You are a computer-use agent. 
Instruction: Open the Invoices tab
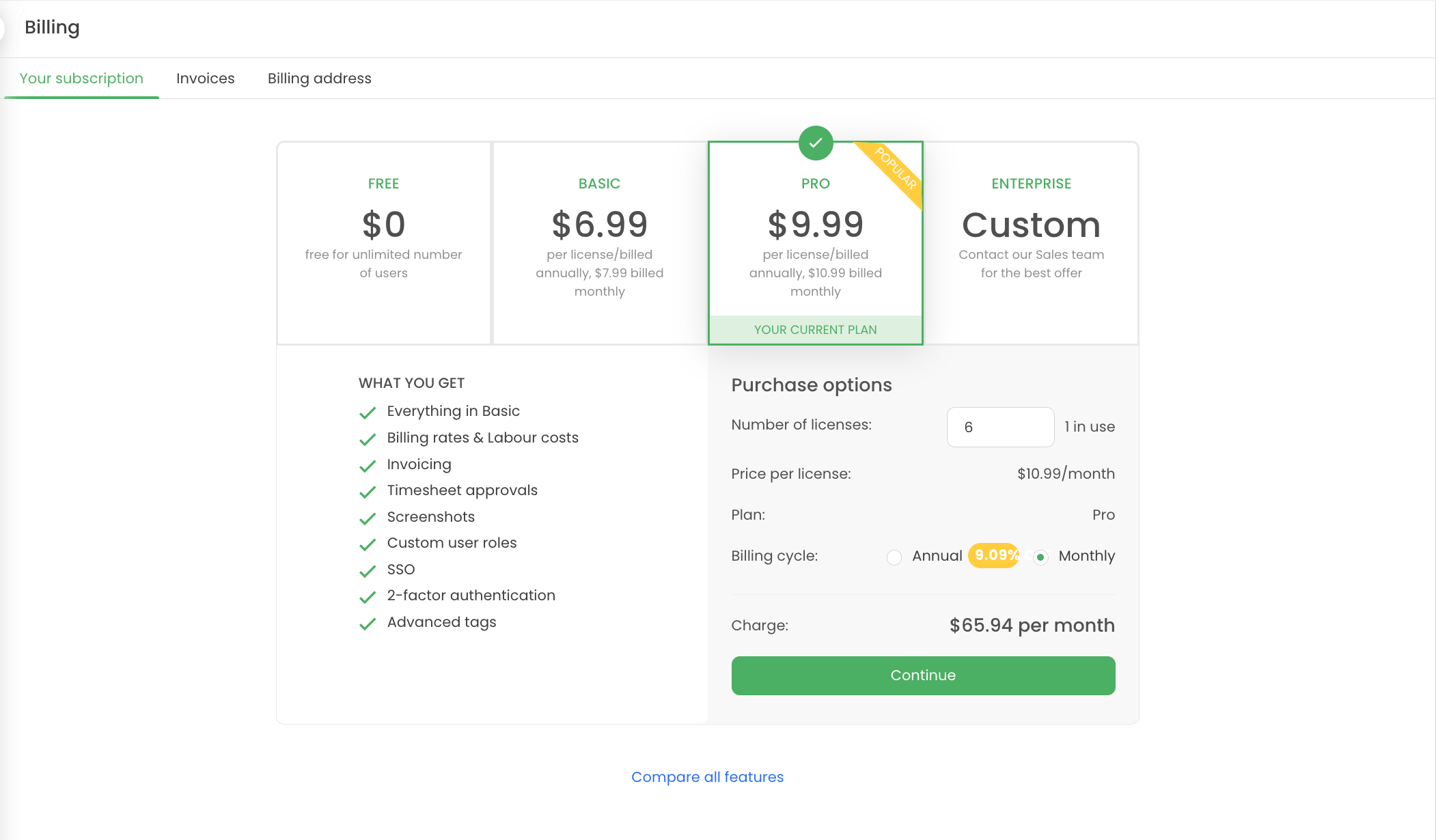coord(205,79)
